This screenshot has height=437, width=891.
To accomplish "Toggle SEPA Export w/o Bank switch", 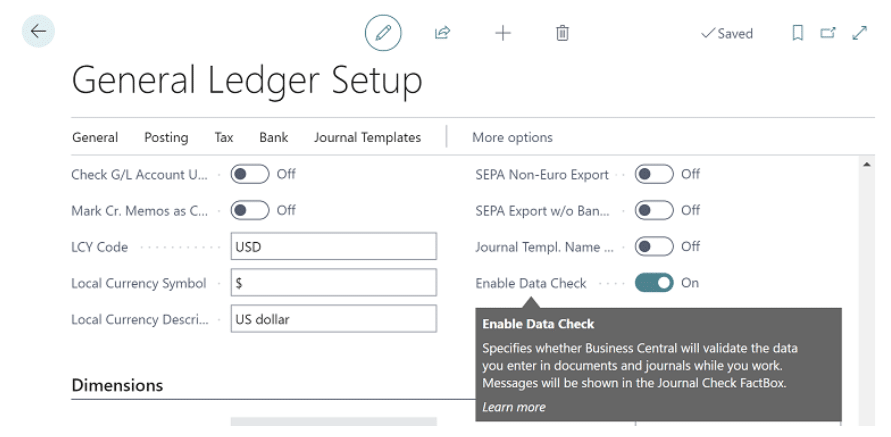I will click(653, 210).
